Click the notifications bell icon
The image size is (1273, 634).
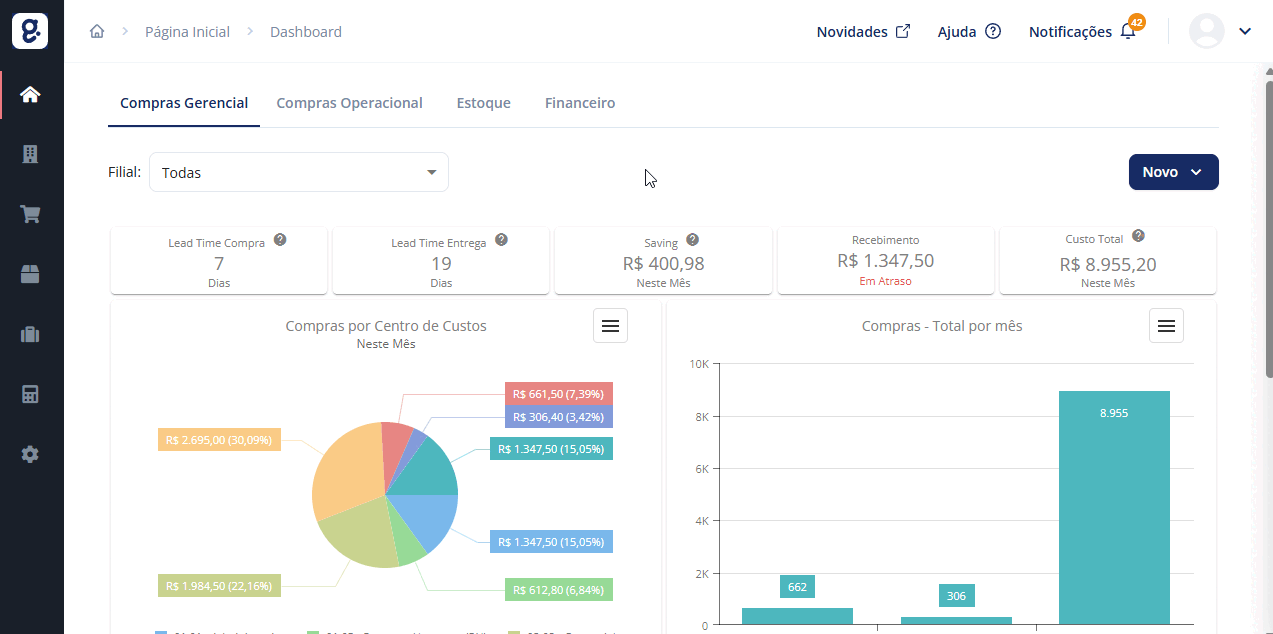pos(1128,32)
